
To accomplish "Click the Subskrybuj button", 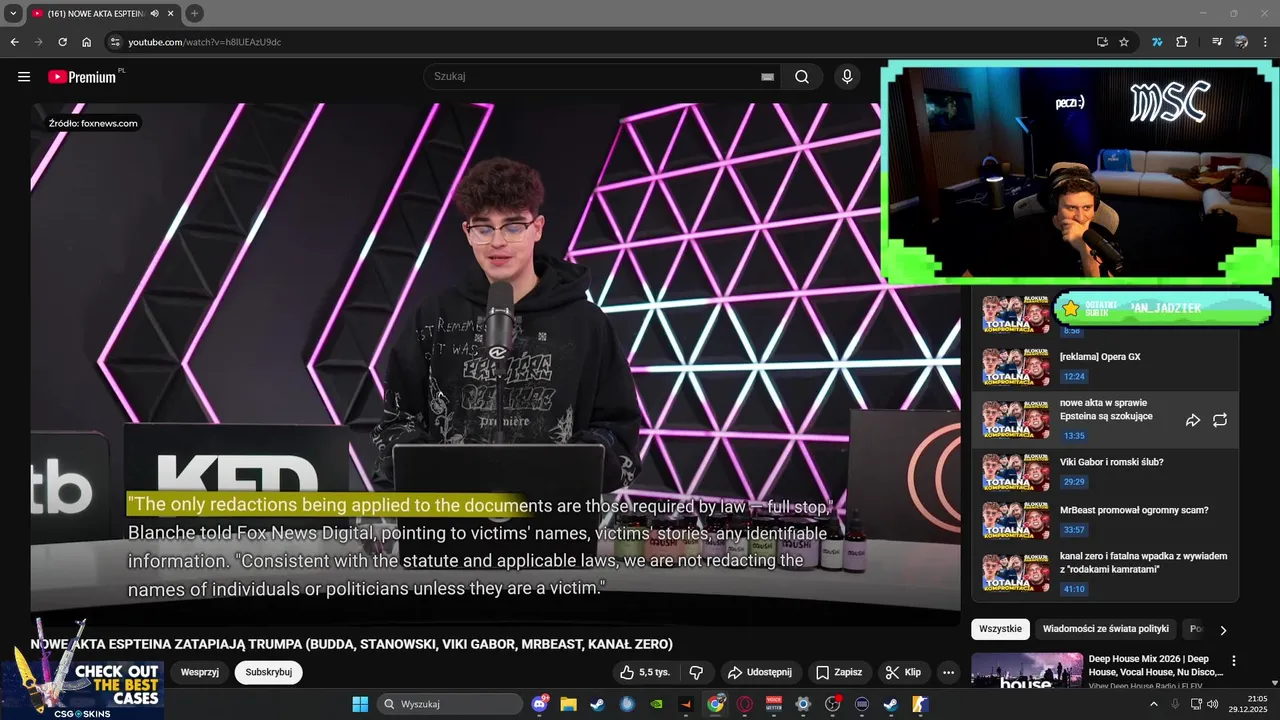I will coord(269,673).
